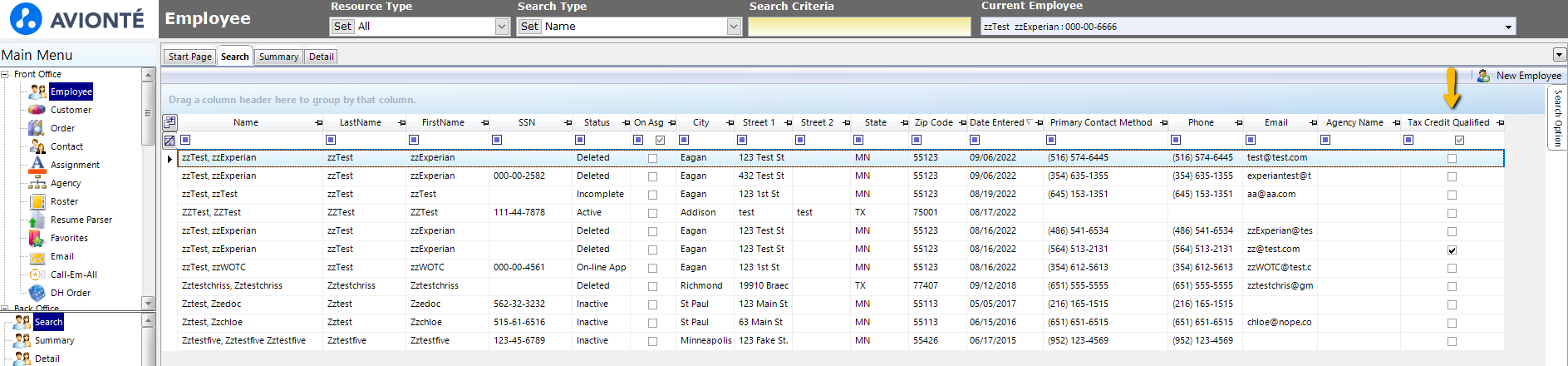Click the grid column chooser icon

pos(170,122)
